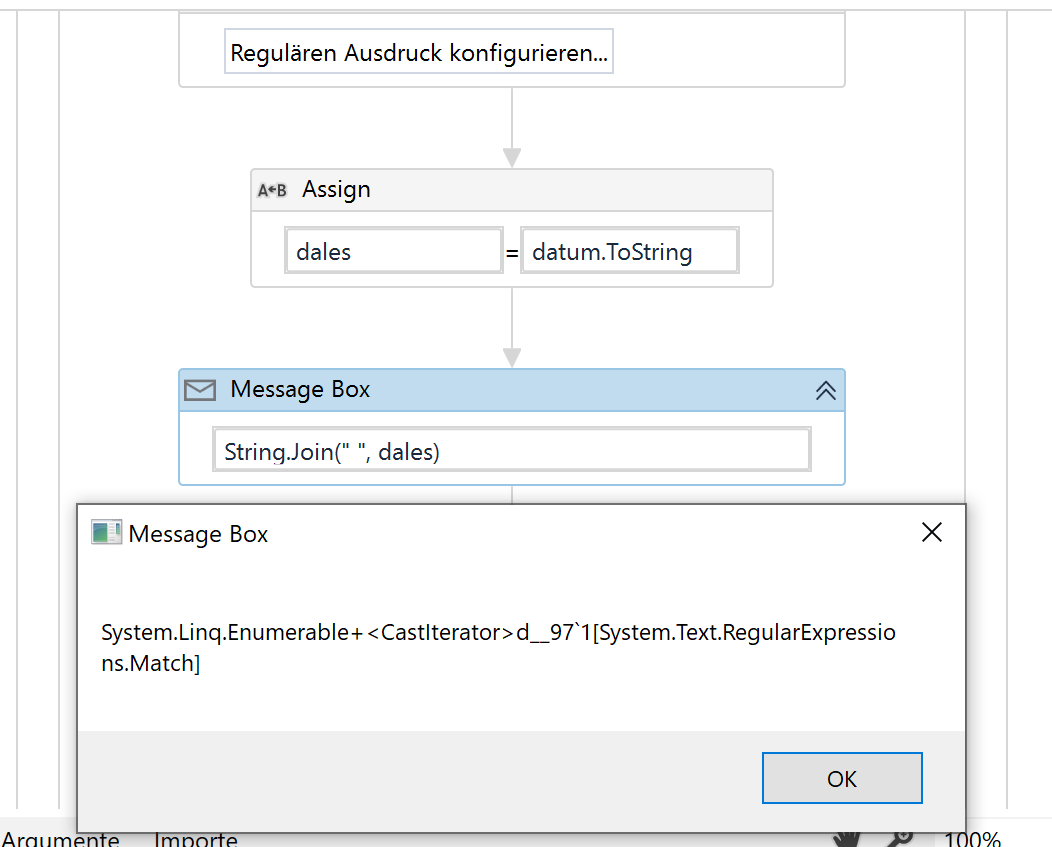Click the 100% zoom level indicator
Image resolution: width=1052 pixels, height=847 pixels.
(973, 841)
